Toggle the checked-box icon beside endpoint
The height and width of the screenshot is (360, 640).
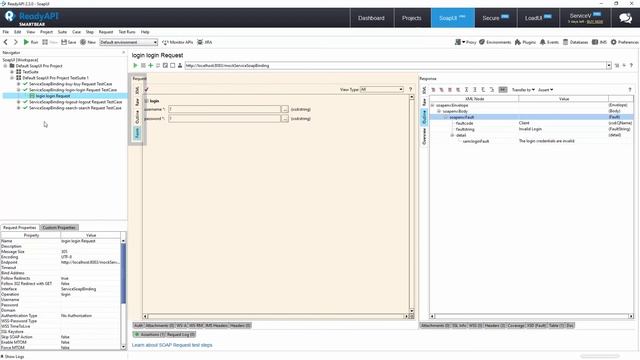coord(165,65)
